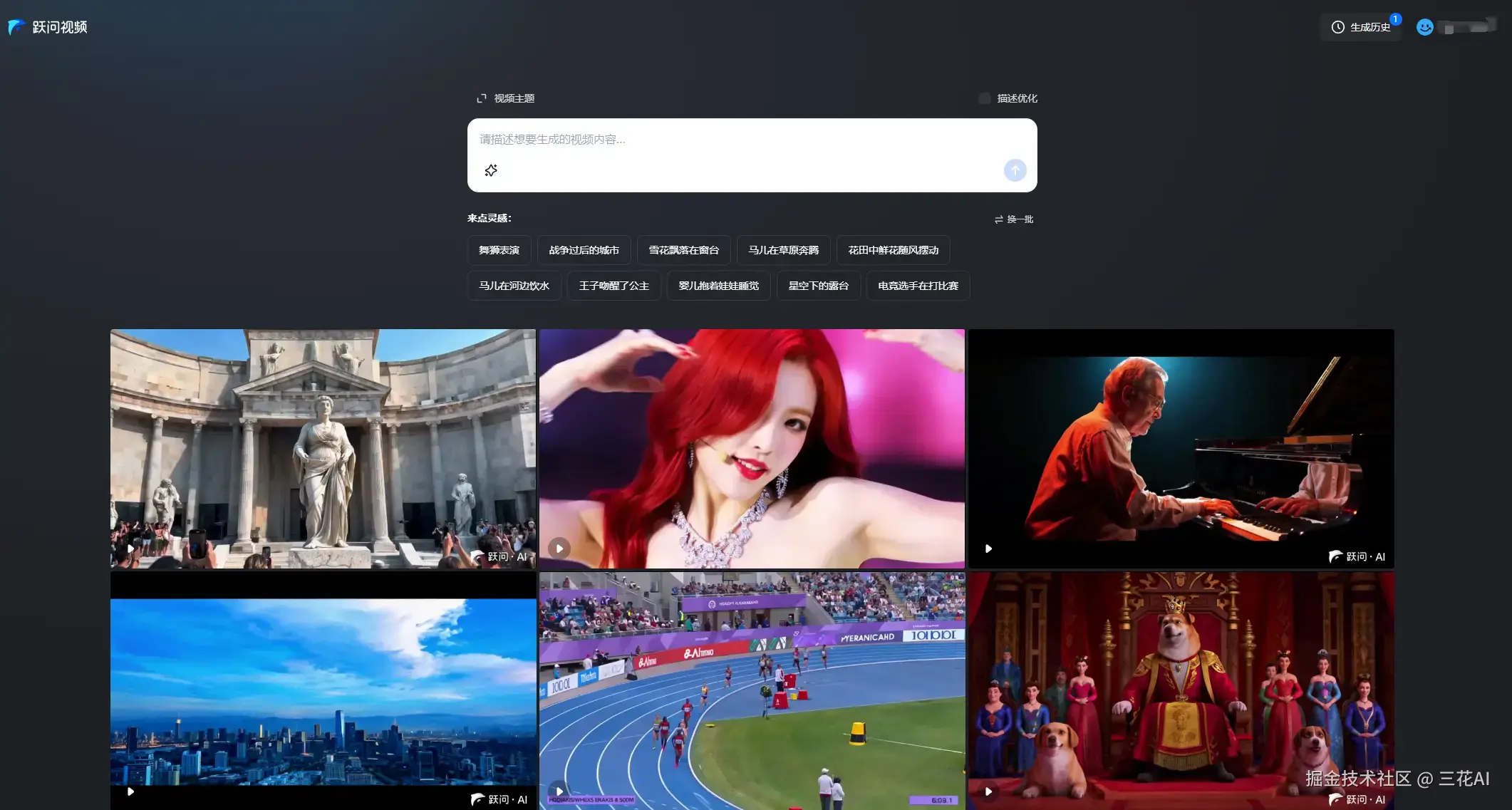Play the dog king throne video
This screenshot has height=810, width=1512.
tap(988, 791)
